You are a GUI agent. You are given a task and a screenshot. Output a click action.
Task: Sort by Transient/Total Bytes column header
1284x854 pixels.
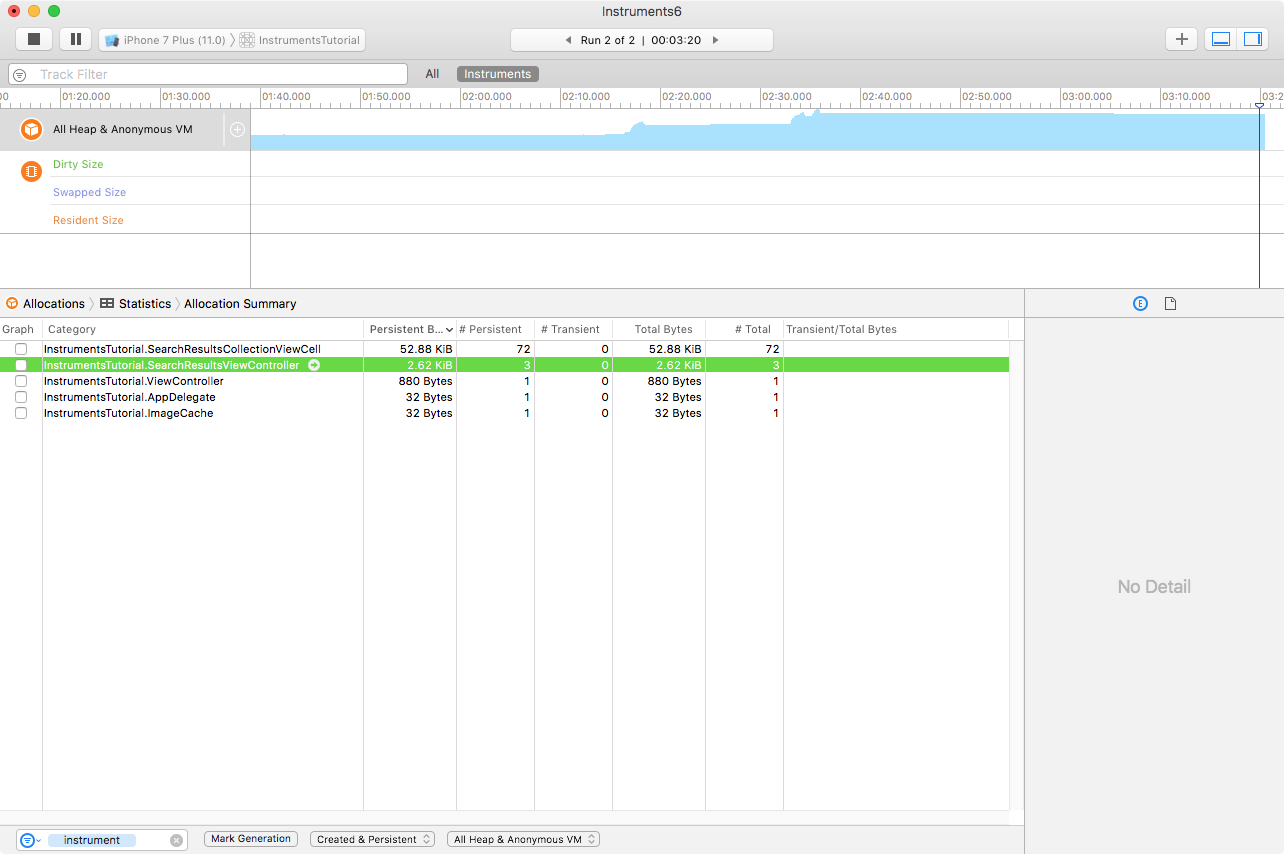[896, 329]
